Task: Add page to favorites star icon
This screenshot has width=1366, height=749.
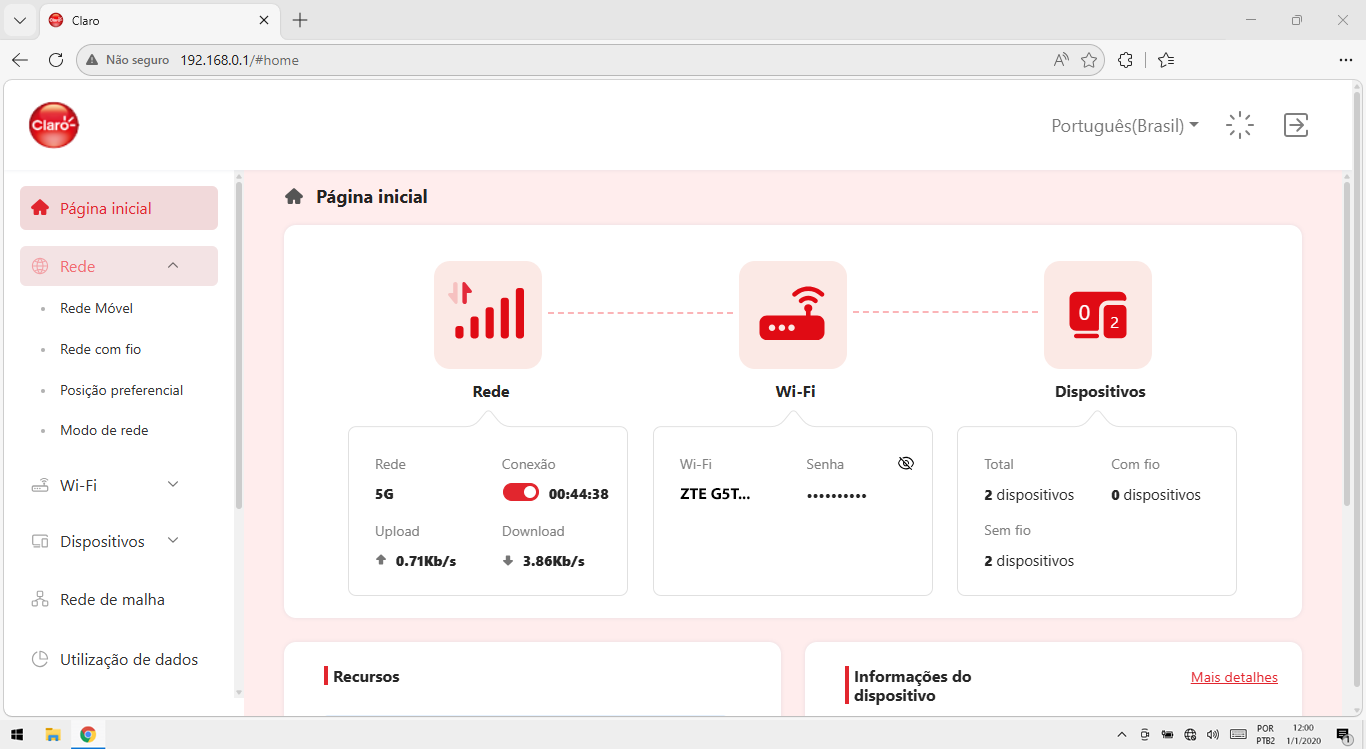Action: coord(1089,60)
